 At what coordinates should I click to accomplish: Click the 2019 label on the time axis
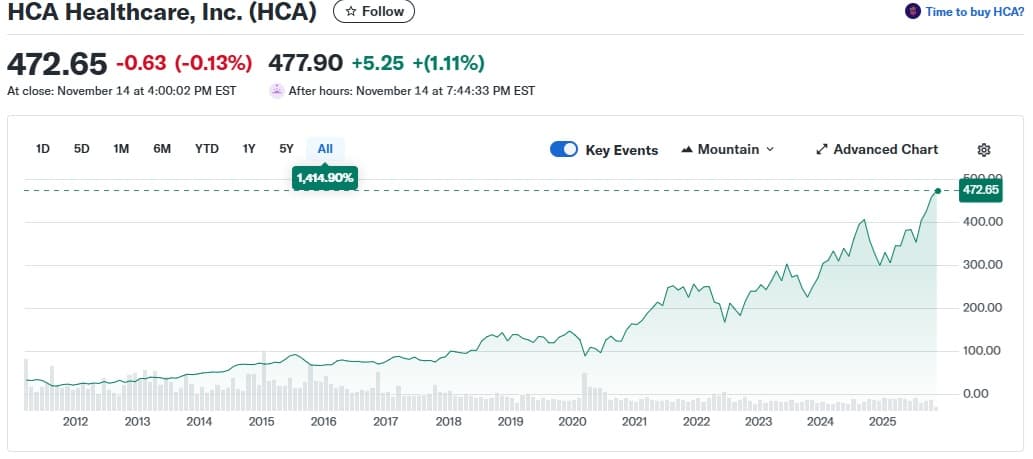point(510,421)
